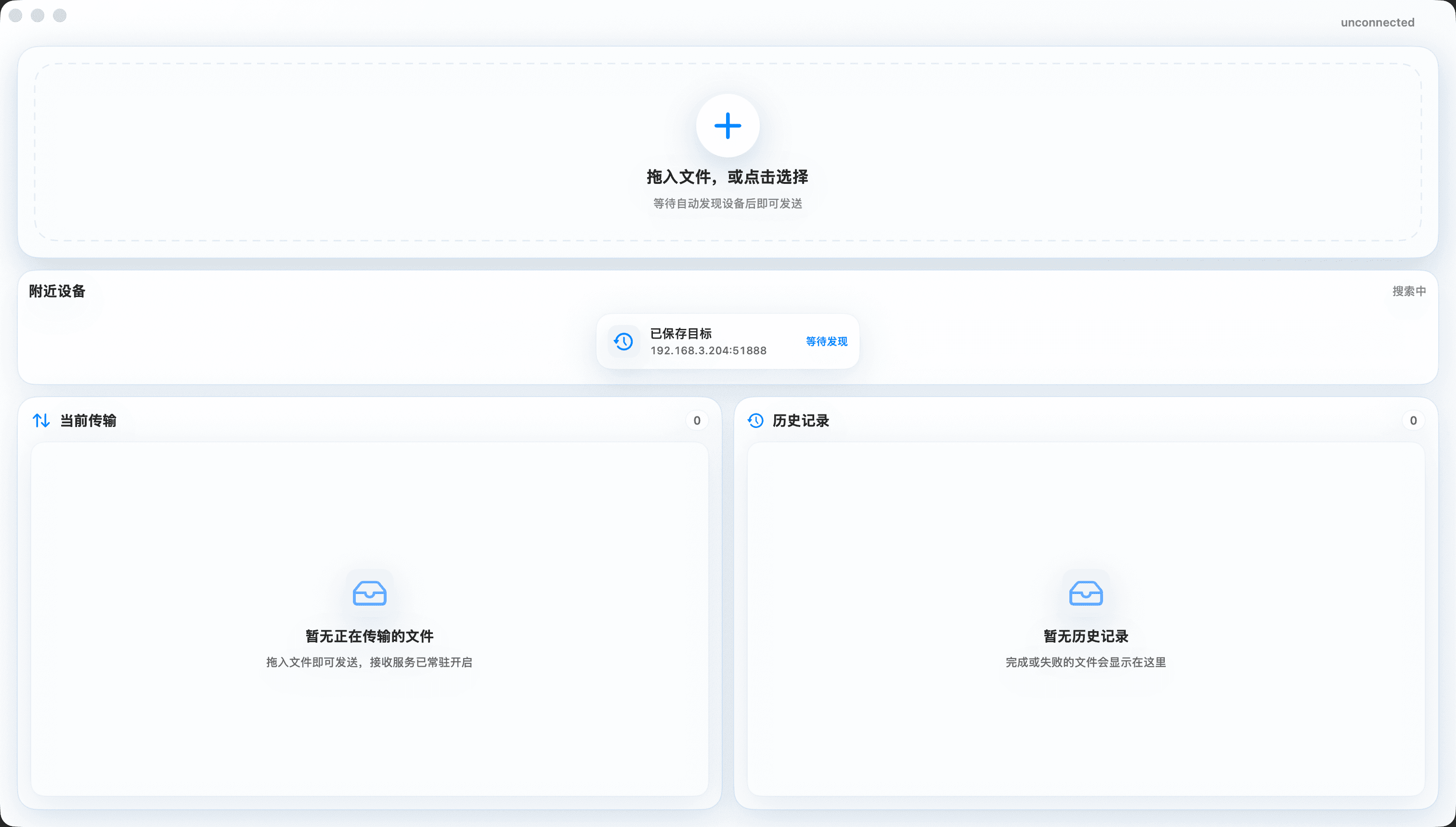This screenshot has width=1456, height=827.
Task: Click 拖入文件即可发送，接收服务已常驻开启 text
Action: (x=369, y=662)
